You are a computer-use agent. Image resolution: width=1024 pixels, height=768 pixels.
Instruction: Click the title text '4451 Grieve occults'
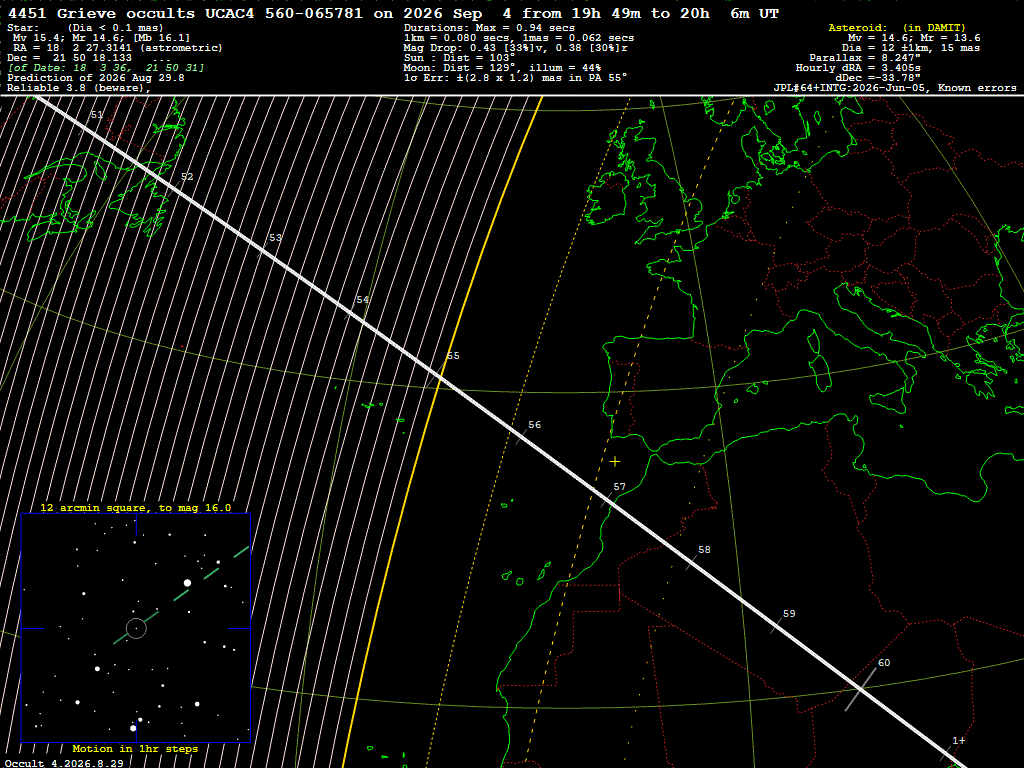(101, 13)
